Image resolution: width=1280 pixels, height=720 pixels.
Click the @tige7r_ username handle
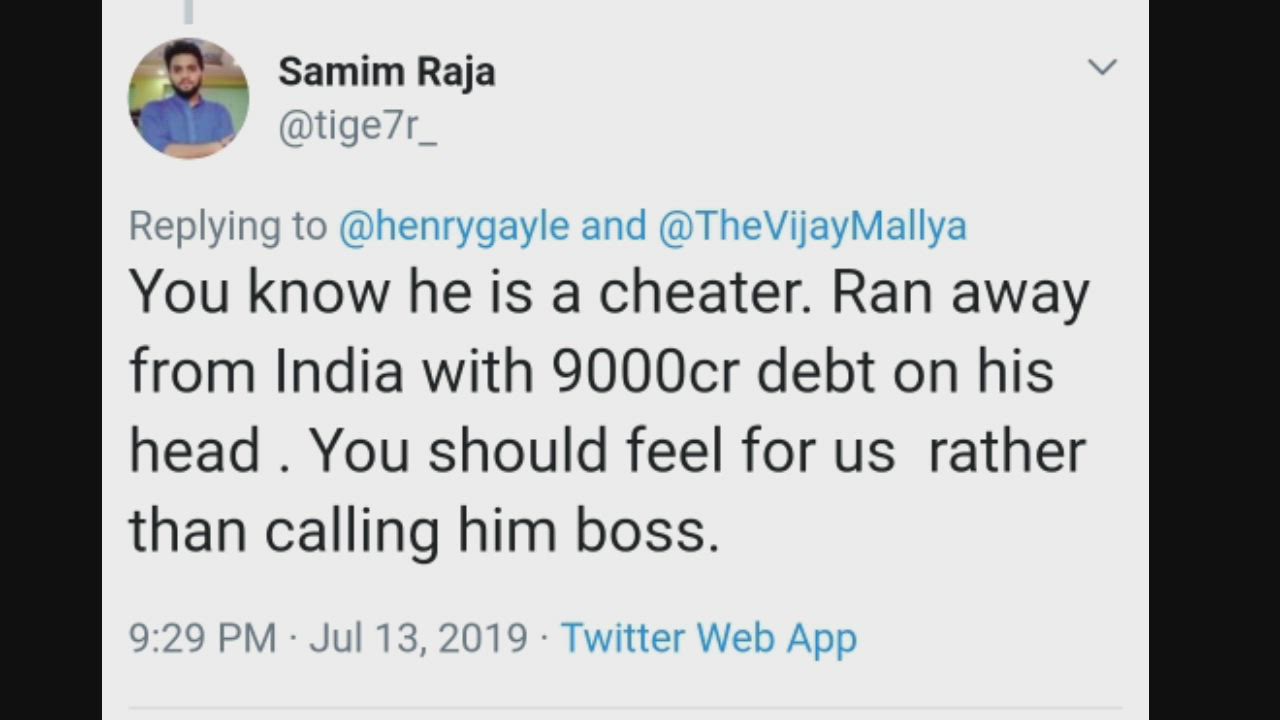point(357,130)
